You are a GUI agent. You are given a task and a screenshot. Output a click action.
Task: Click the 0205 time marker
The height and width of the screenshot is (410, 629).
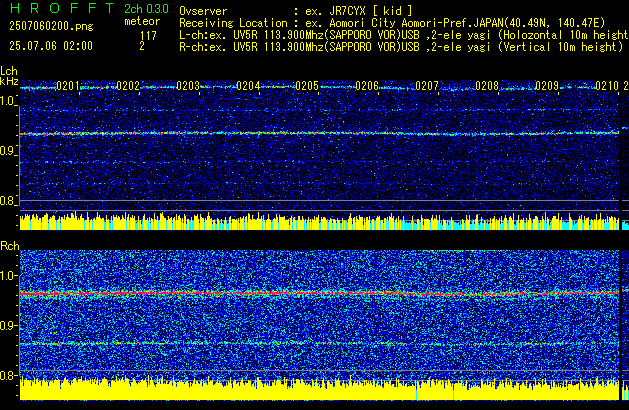(307, 86)
